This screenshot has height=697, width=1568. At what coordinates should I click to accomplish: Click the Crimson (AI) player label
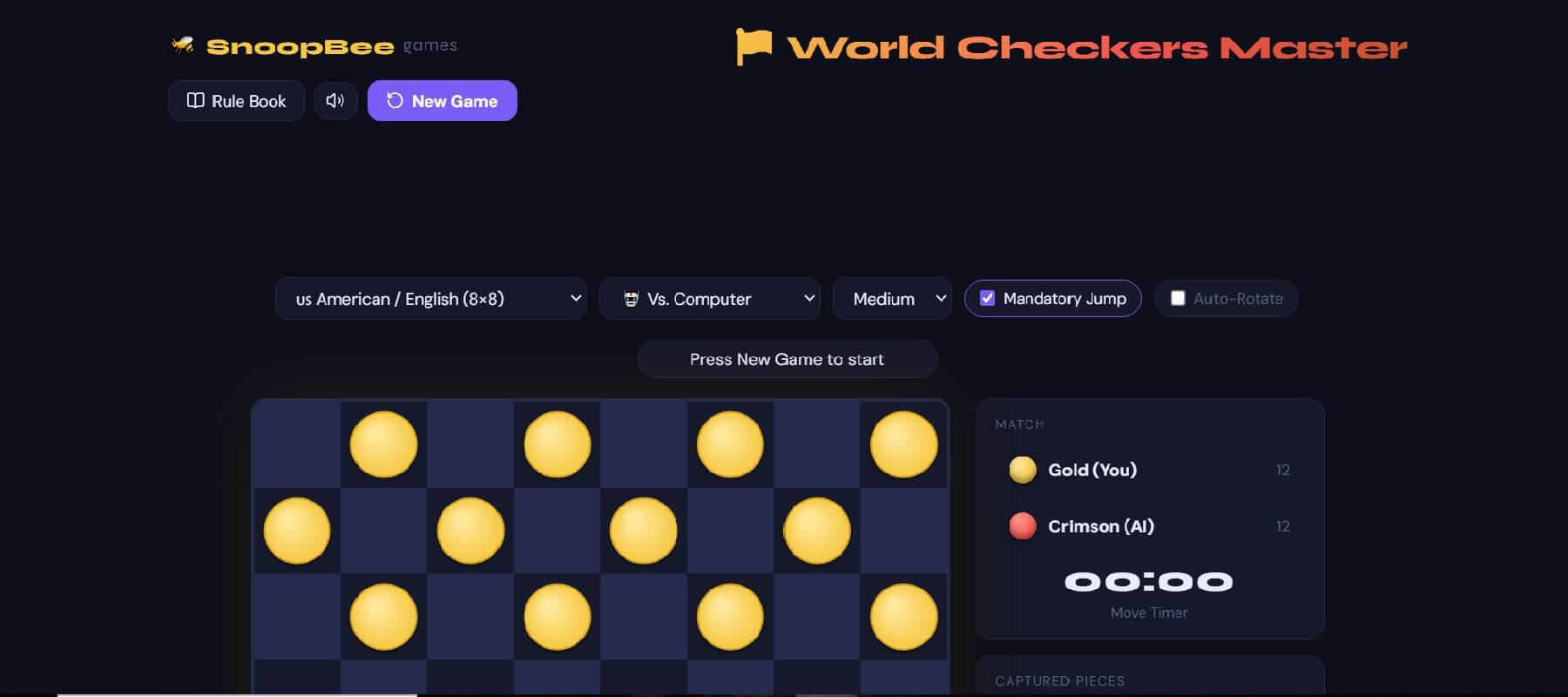[x=1101, y=526]
